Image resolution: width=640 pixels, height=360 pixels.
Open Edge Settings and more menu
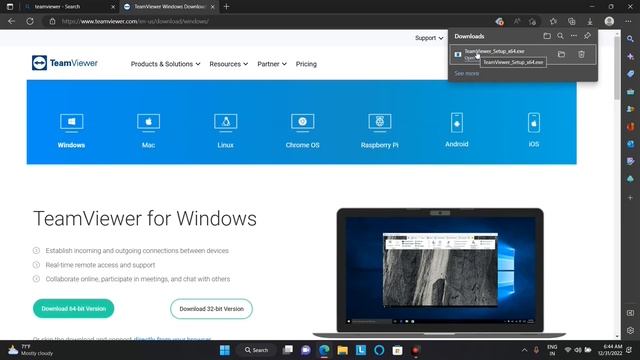pyautogui.click(x=628, y=21)
